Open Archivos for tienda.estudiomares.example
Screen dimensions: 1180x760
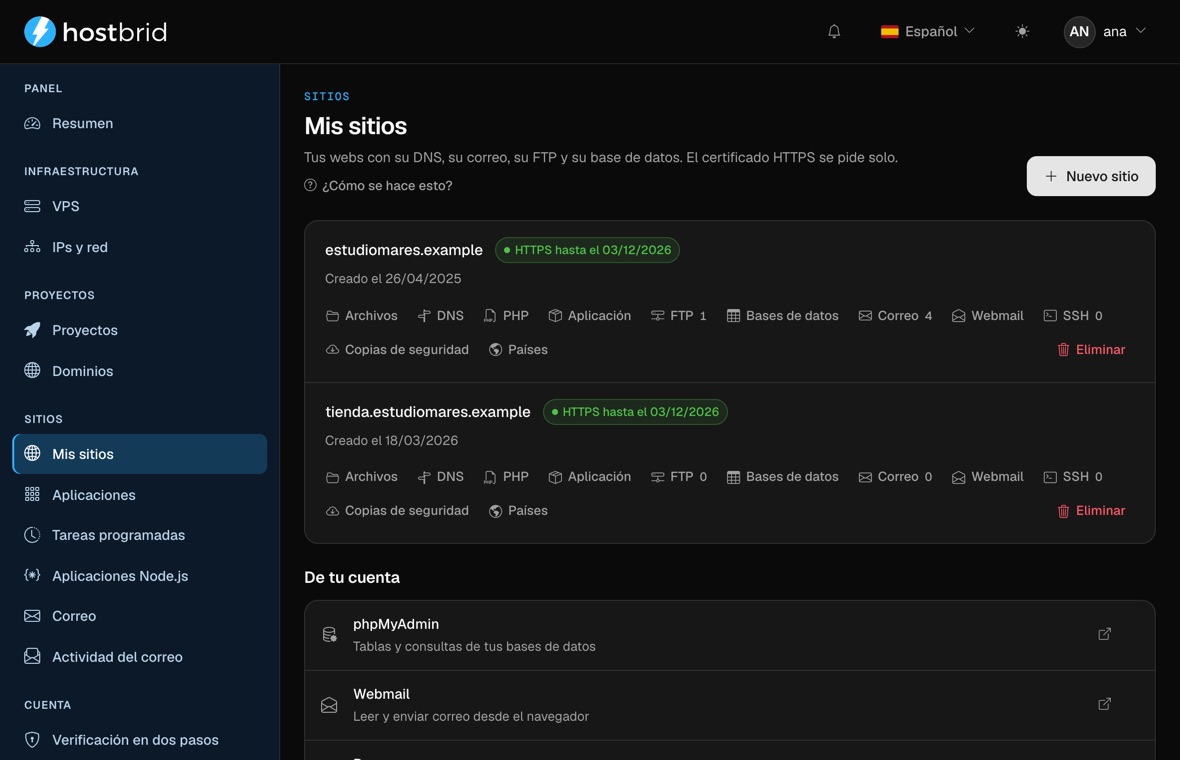click(361, 476)
